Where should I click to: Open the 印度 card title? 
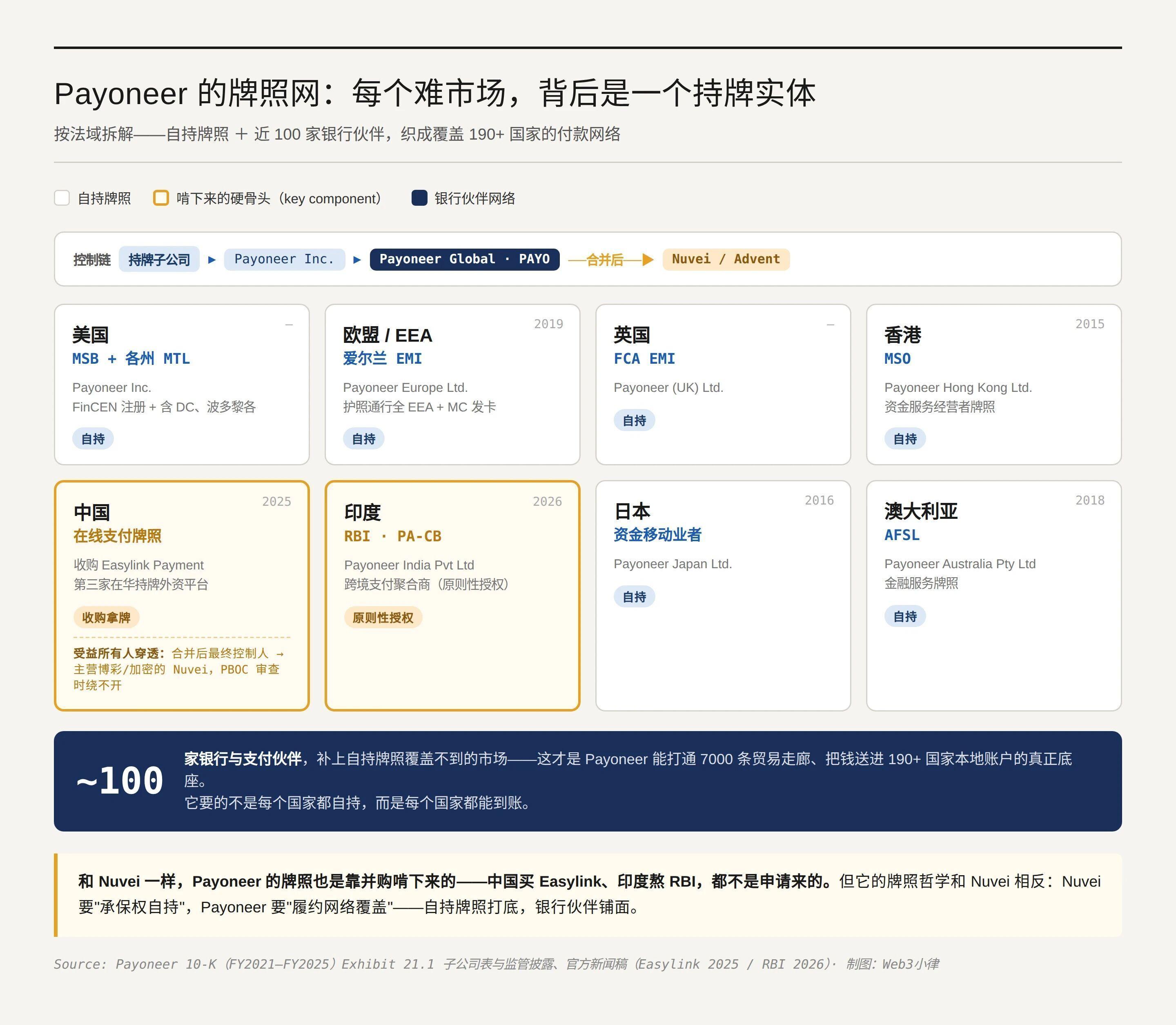click(362, 512)
